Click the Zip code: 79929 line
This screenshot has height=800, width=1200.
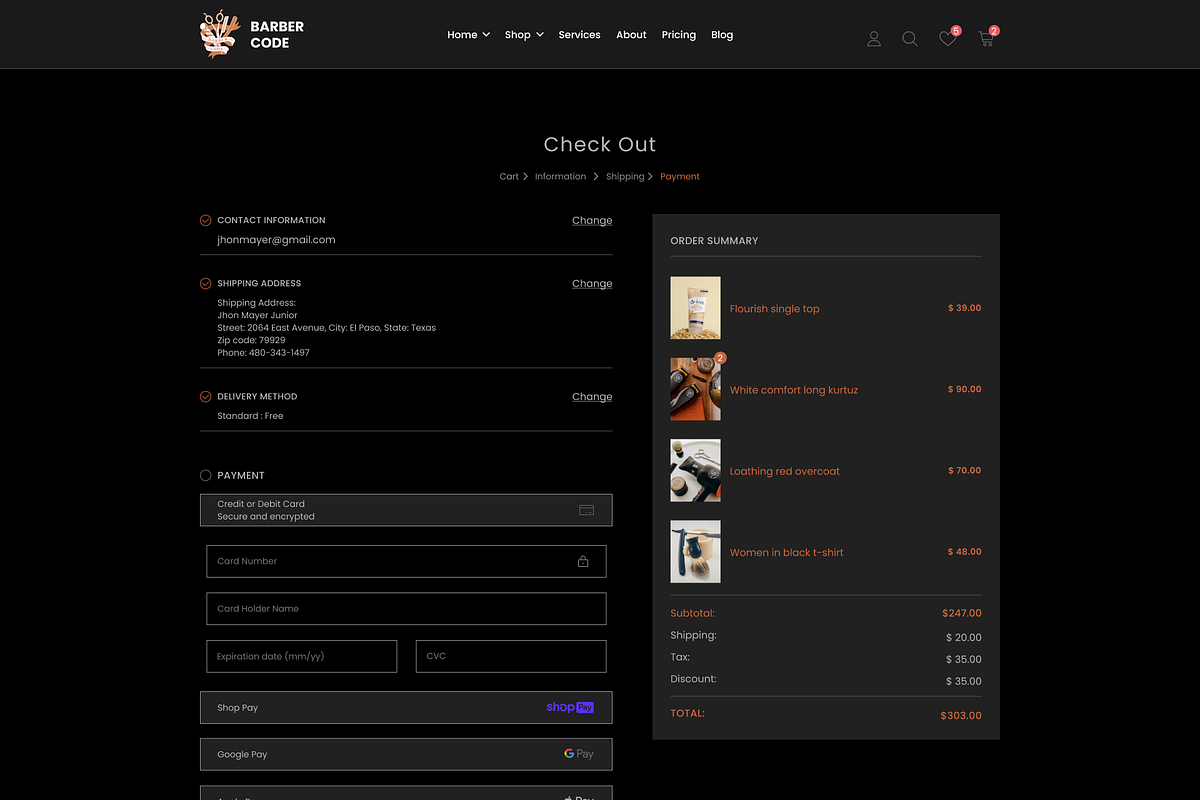point(251,340)
